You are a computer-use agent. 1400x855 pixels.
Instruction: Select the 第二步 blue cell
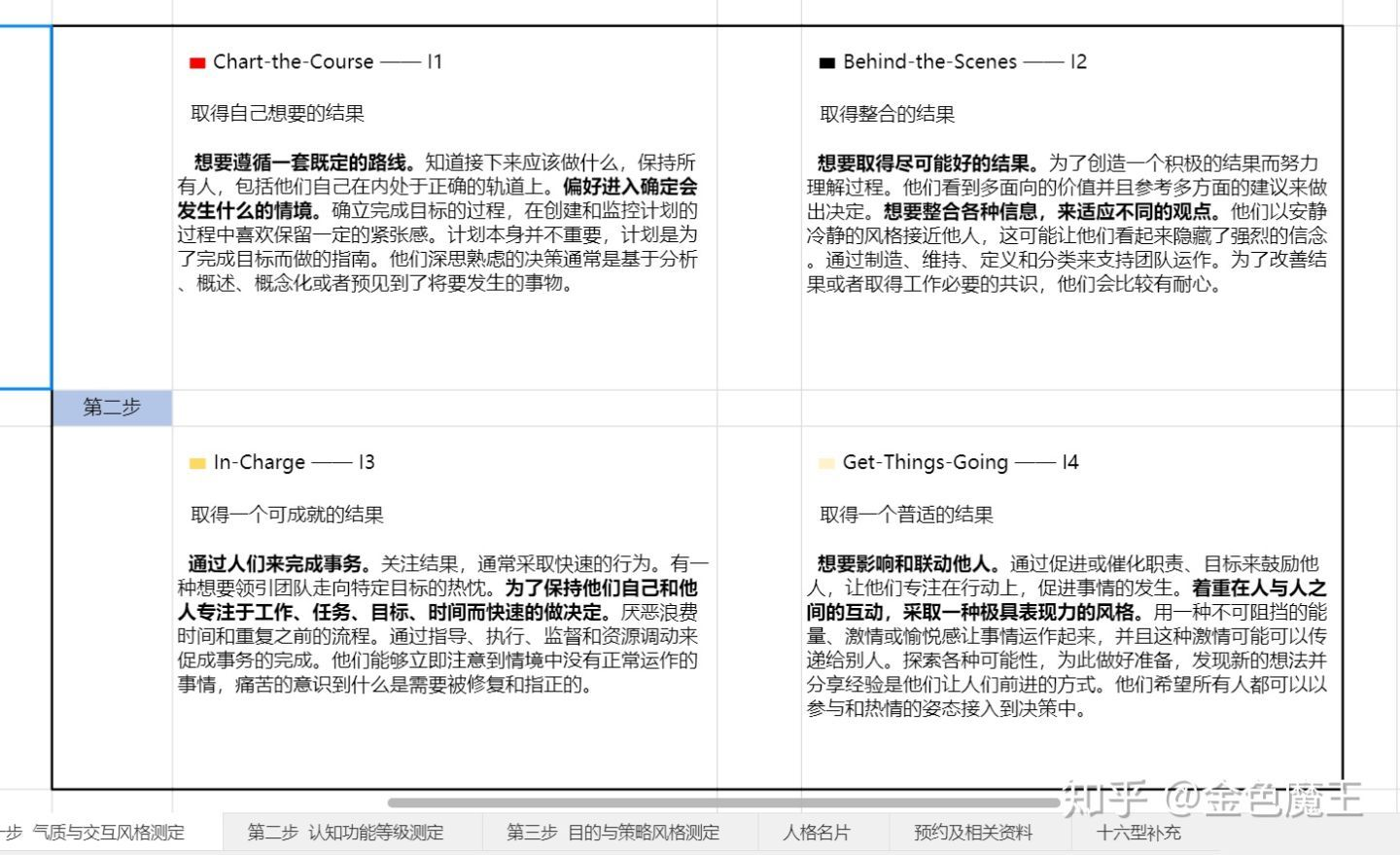[x=112, y=408]
